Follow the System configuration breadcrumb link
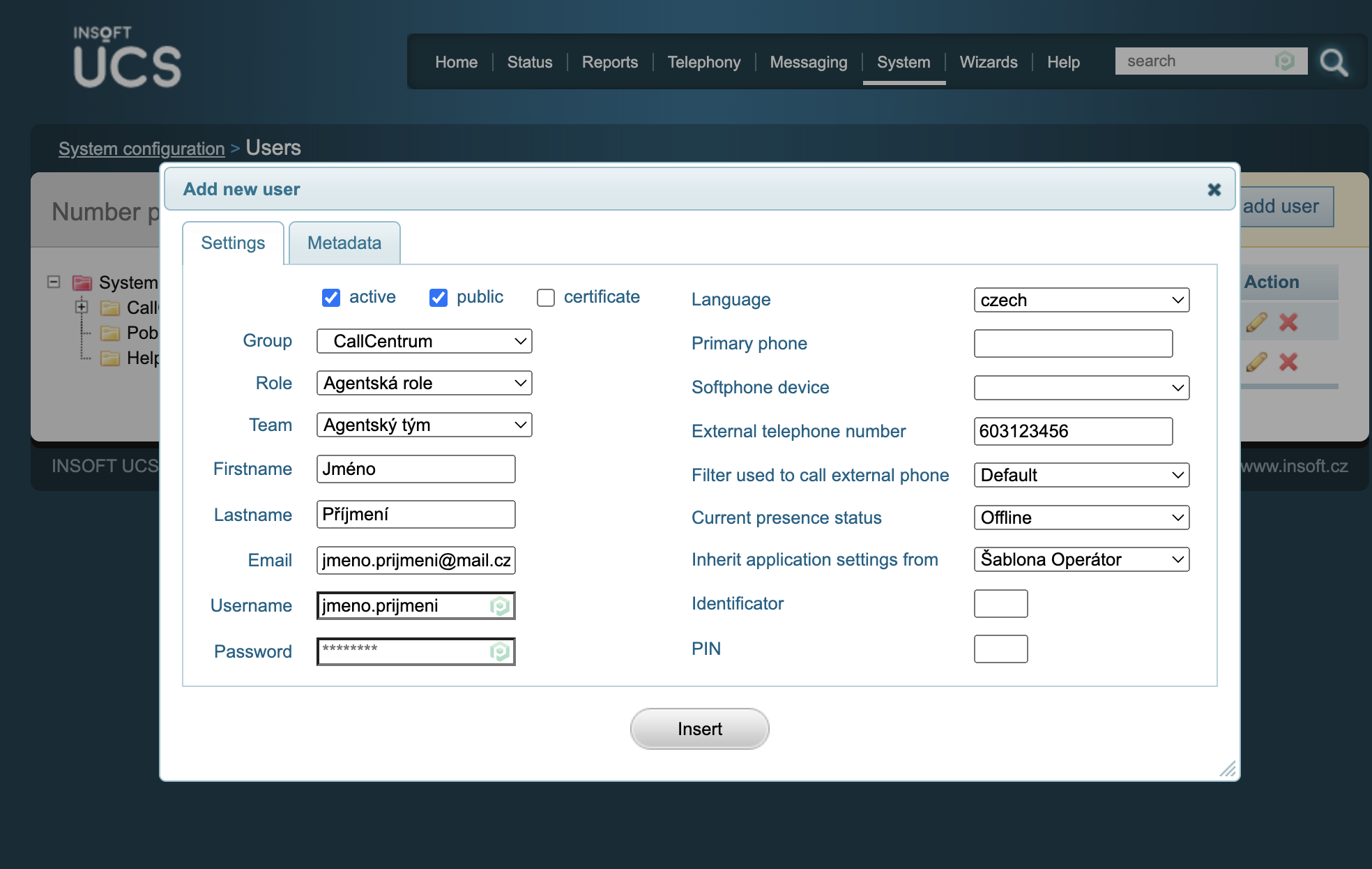 click(x=142, y=149)
